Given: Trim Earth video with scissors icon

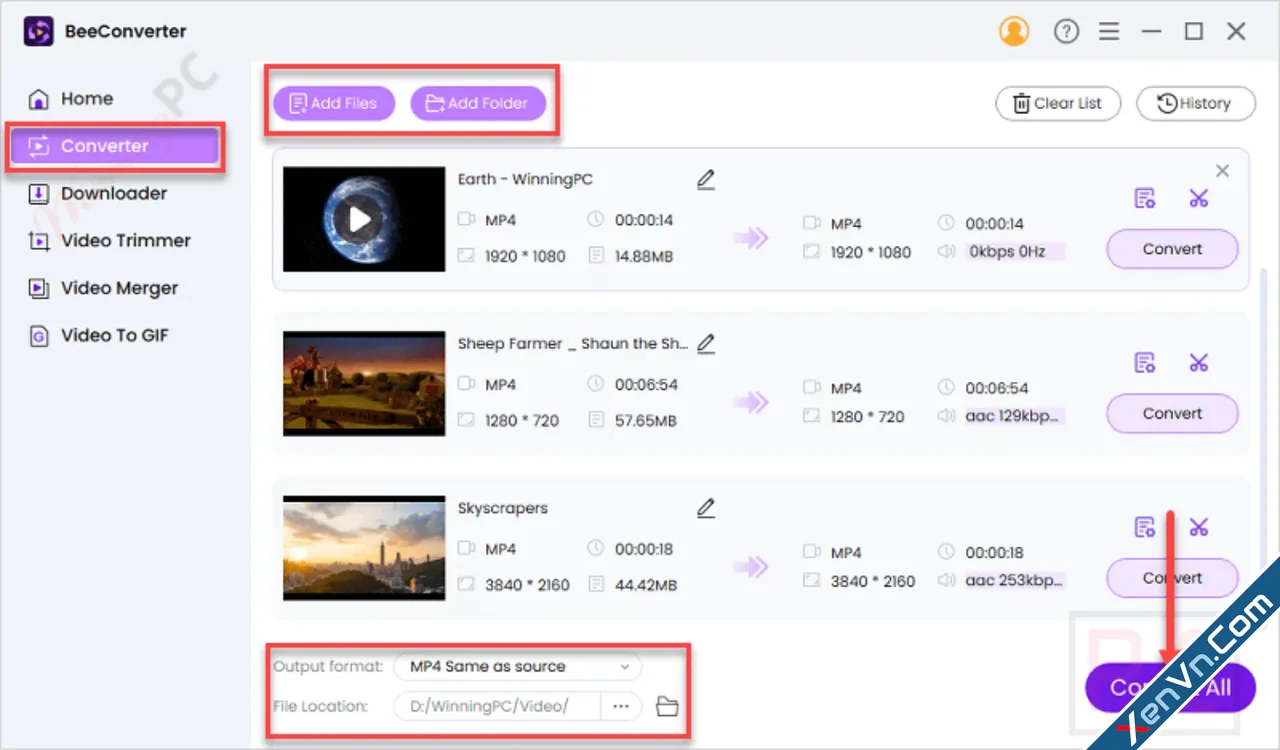Looking at the screenshot, I should [x=1199, y=198].
